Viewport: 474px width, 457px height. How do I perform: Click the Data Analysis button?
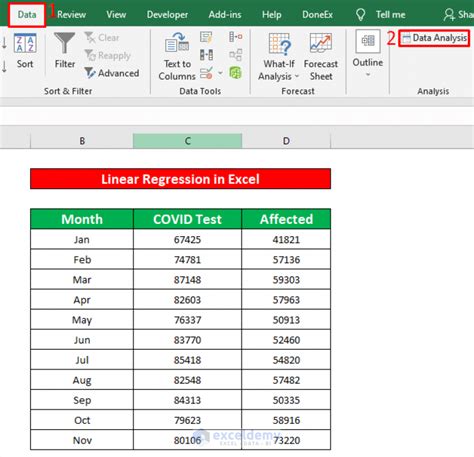(434, 38)
